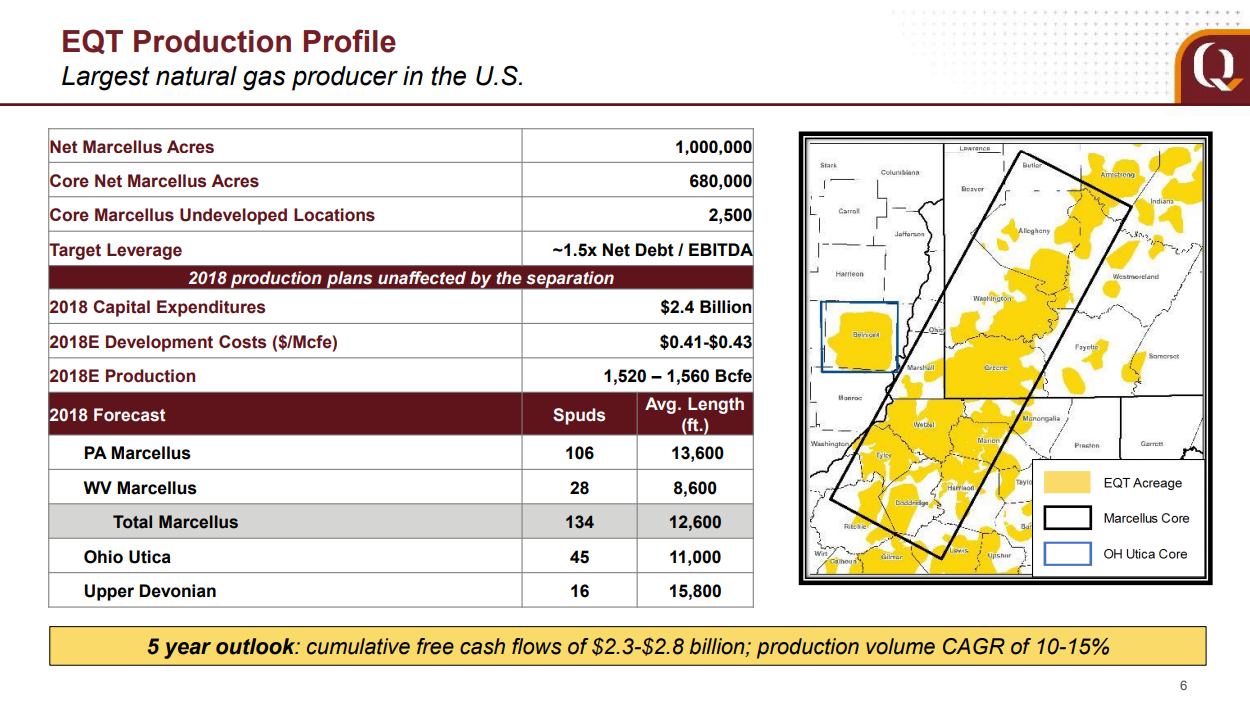
Task: Click the value 680,000
Action: [720, 181]
